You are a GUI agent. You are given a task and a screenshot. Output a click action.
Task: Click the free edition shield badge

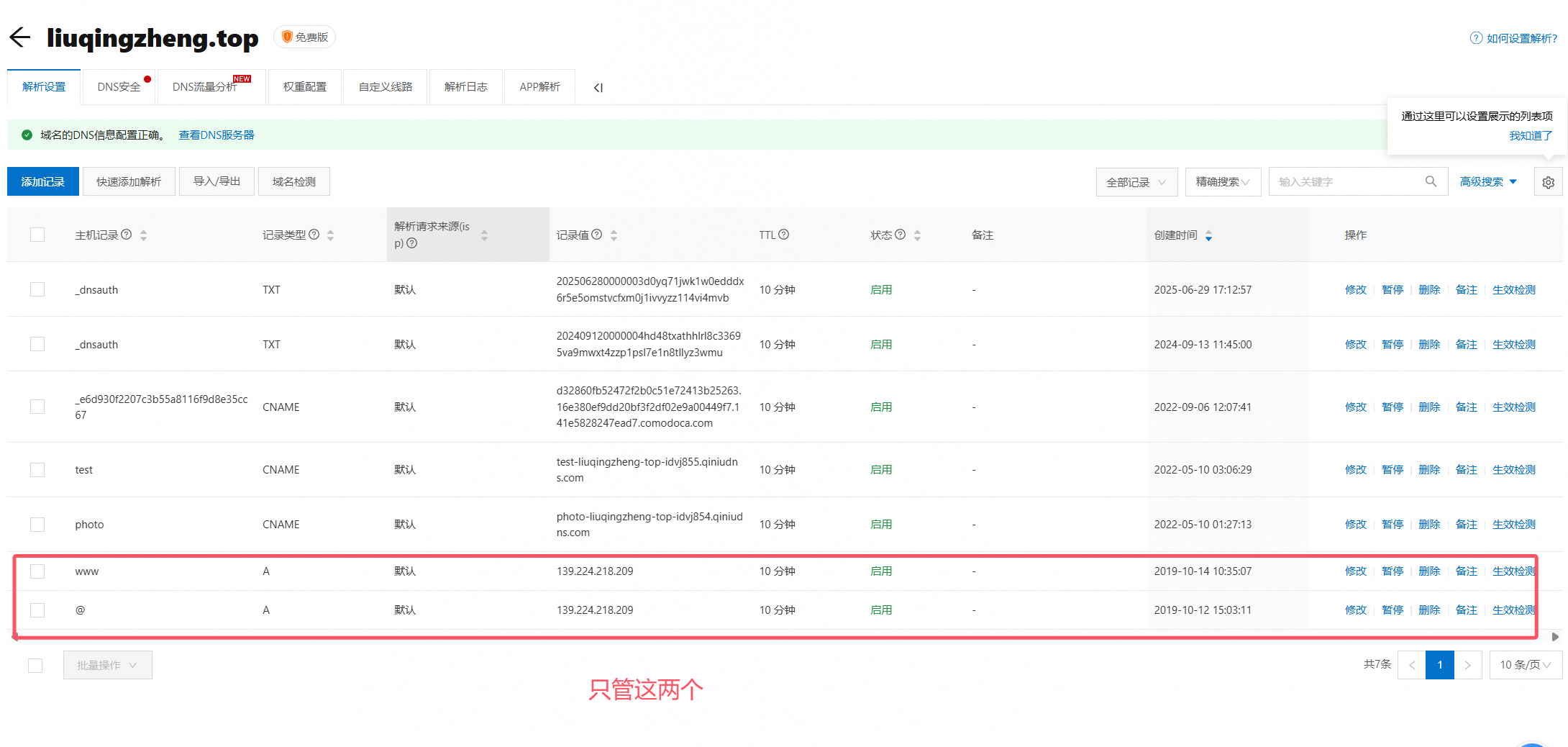click(304, 37)
